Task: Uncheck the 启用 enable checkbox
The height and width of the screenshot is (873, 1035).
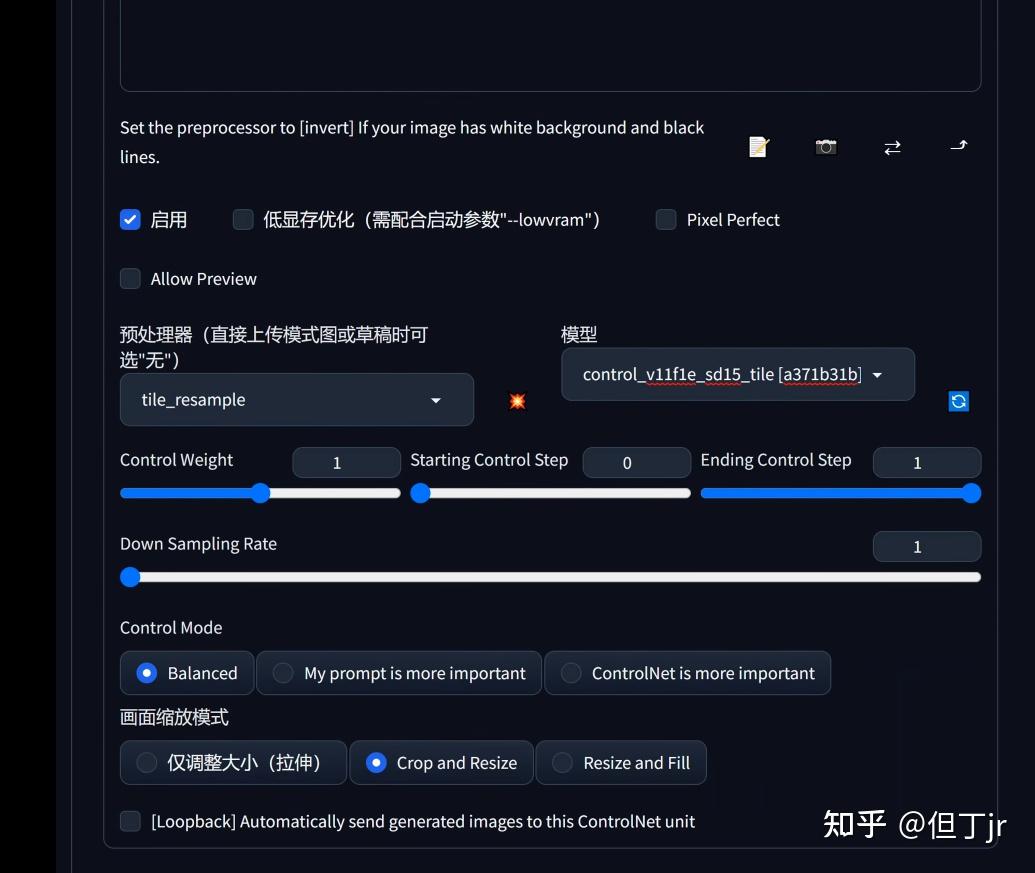Action: point(130,219)
